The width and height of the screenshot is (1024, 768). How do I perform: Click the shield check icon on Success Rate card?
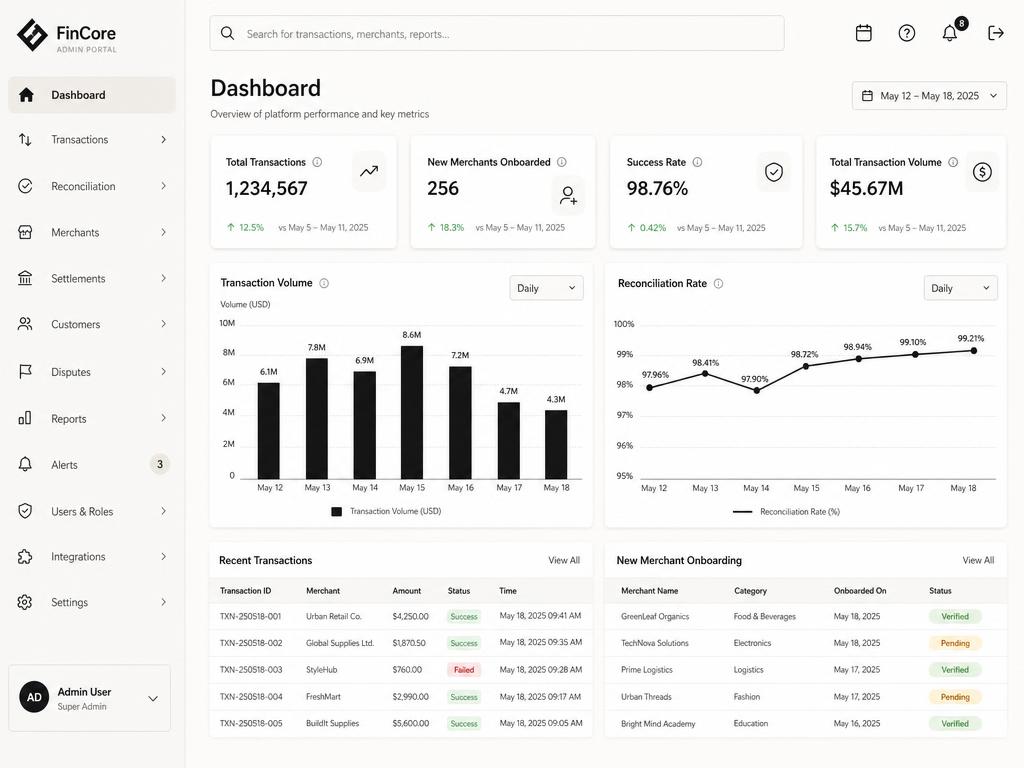[774, 172]
